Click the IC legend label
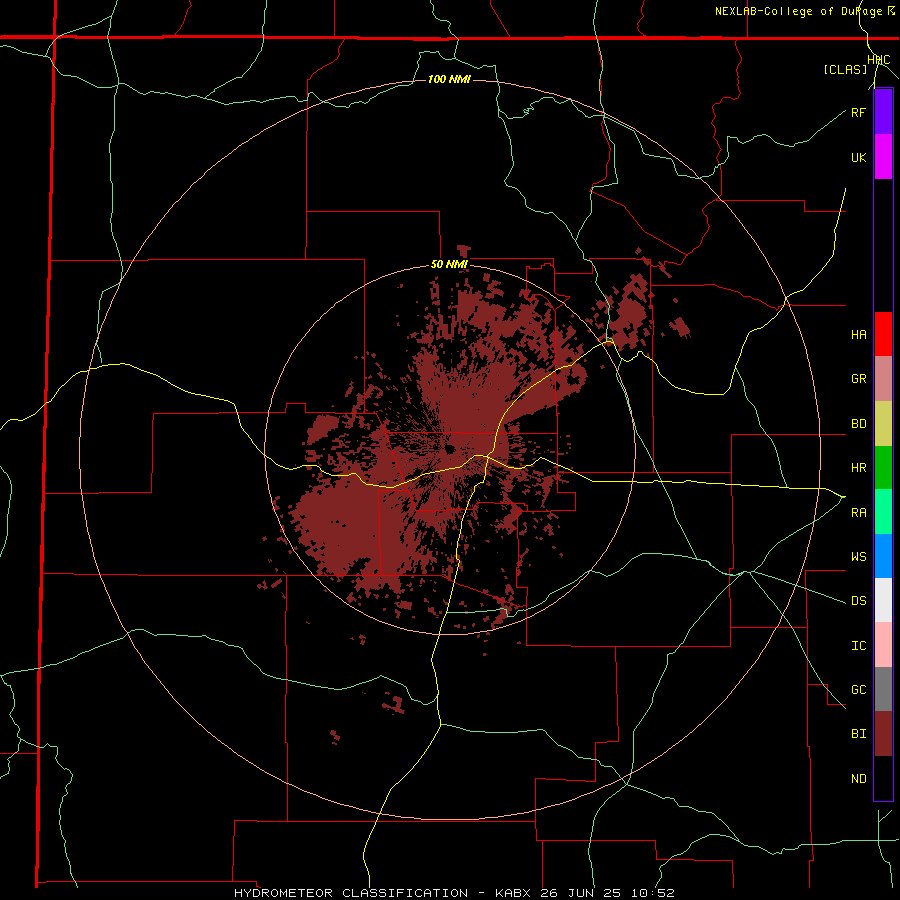This screenshot has width=900, height=900. 858,646
